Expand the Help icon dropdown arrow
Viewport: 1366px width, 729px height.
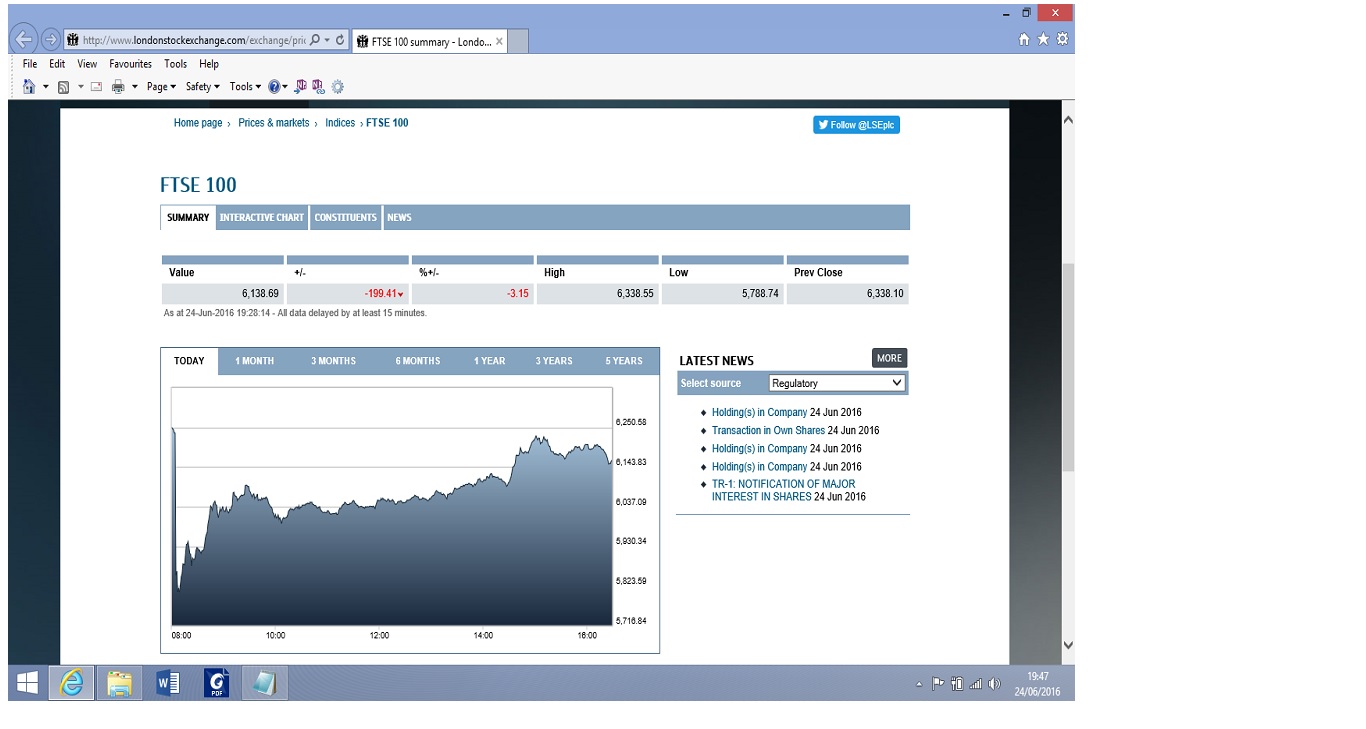coord(285,87)
